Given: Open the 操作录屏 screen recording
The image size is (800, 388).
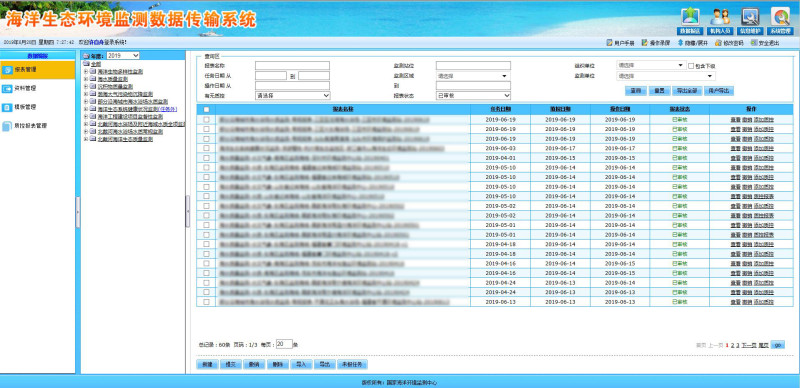Looking at the screenshot, I should [x=656, y=43].
